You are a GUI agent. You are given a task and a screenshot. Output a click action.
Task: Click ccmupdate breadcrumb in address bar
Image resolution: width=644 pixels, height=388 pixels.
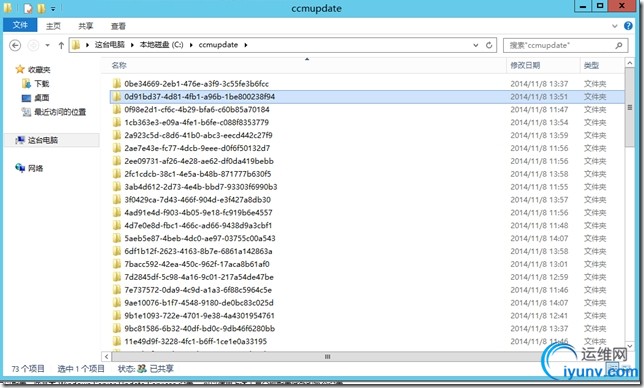[x=218, y=45]
